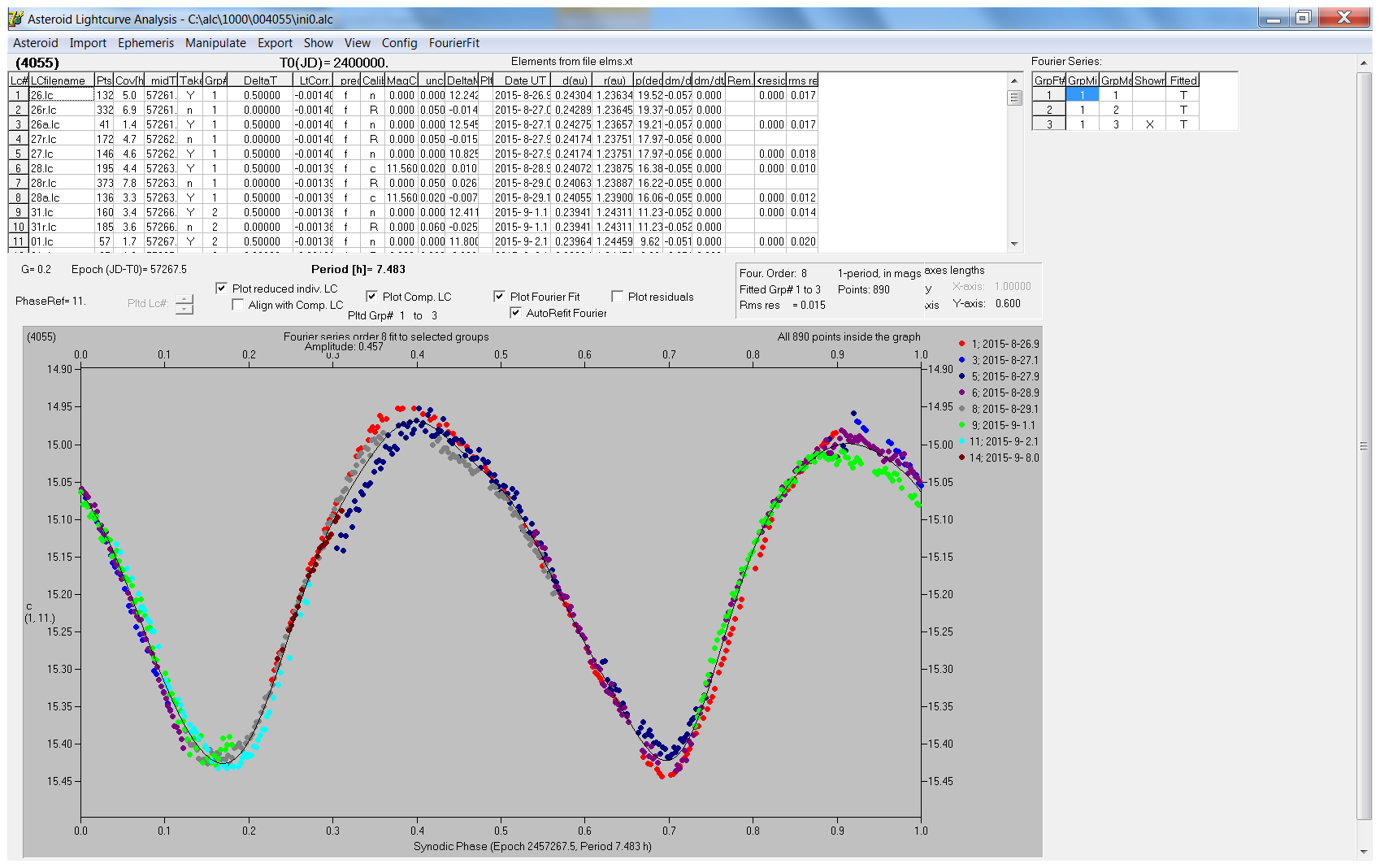Click legend entry 11; 2015-9-2.1
This screenshot has width=1380, height=868.
[999, 441]
